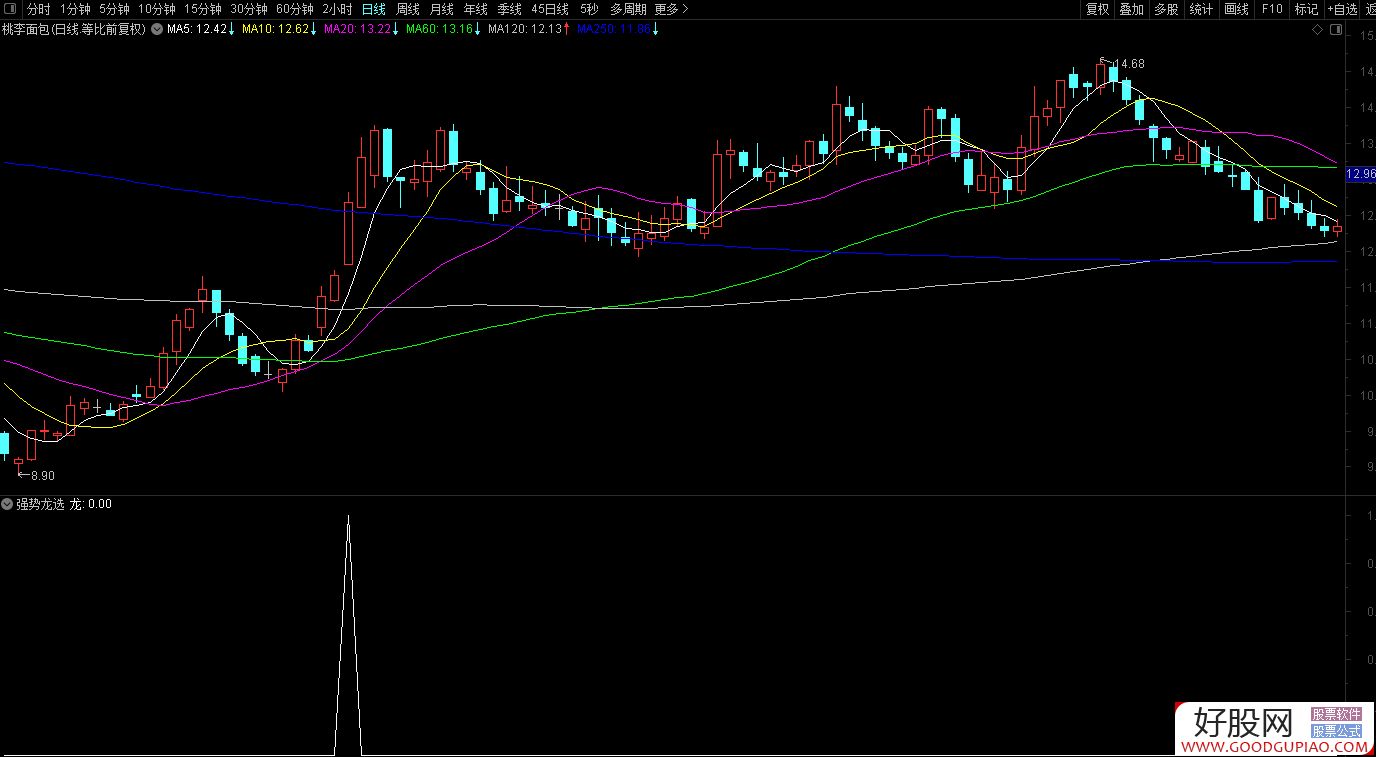The width and height of the screenshot is (1376, 757).
Task: Select the 2小时 period
Action: (337, 9)
